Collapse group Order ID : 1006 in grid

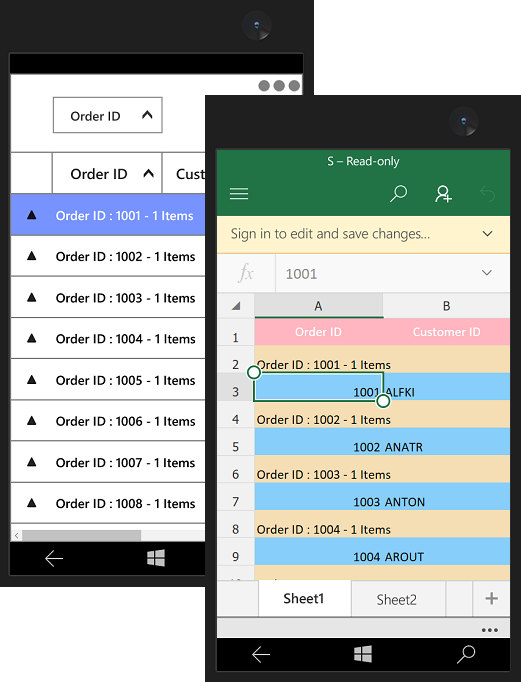point(31,420)
